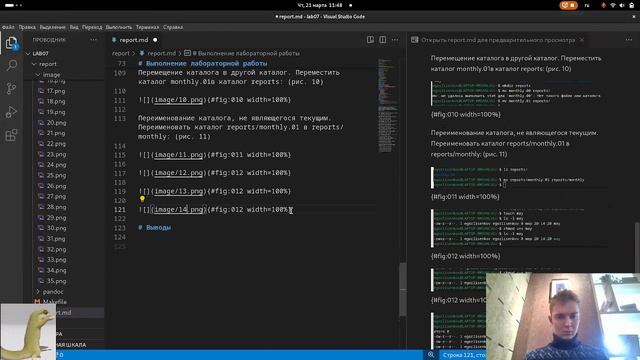Open the Extensions view icon

pos(11,135)
